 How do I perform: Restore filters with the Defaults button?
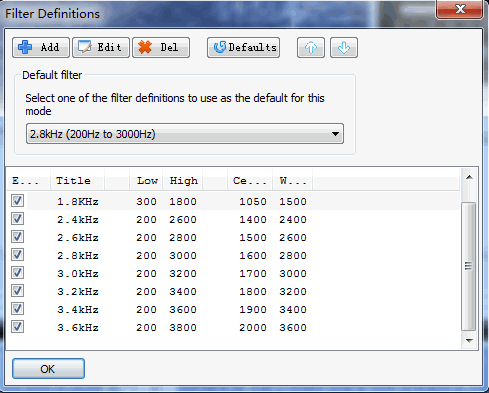(x=243, y=48)
